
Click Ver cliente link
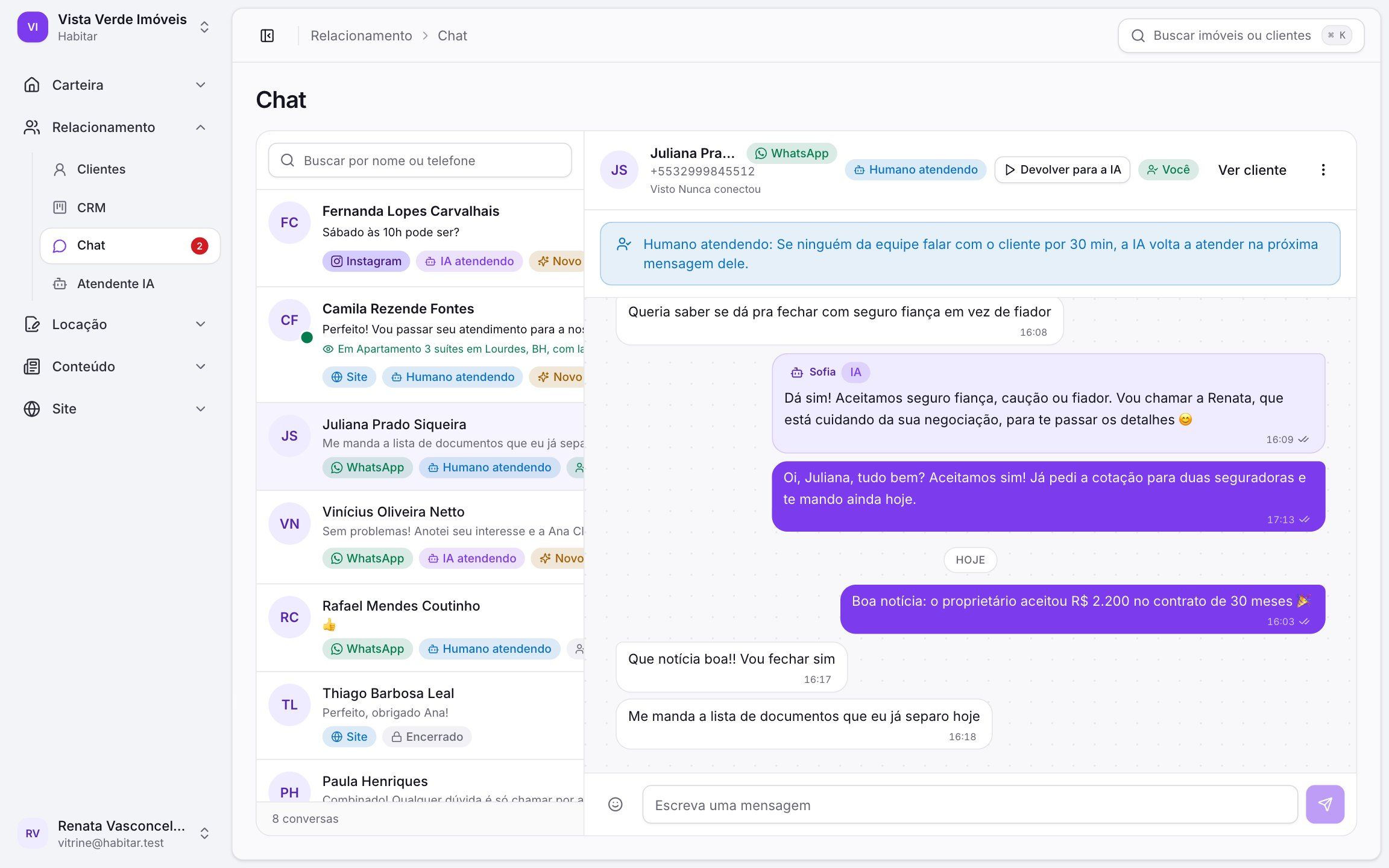[1252, 170]
